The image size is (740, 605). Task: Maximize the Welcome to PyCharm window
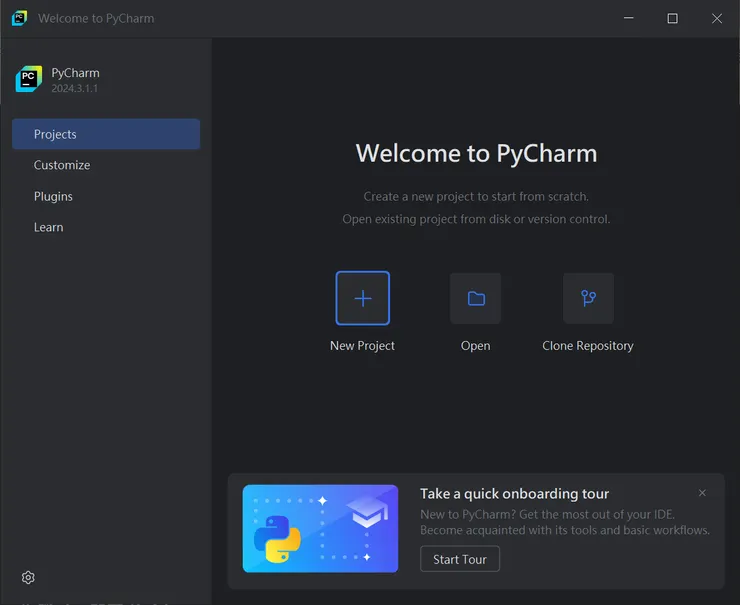pyautogui.click(x=672, y=18)
